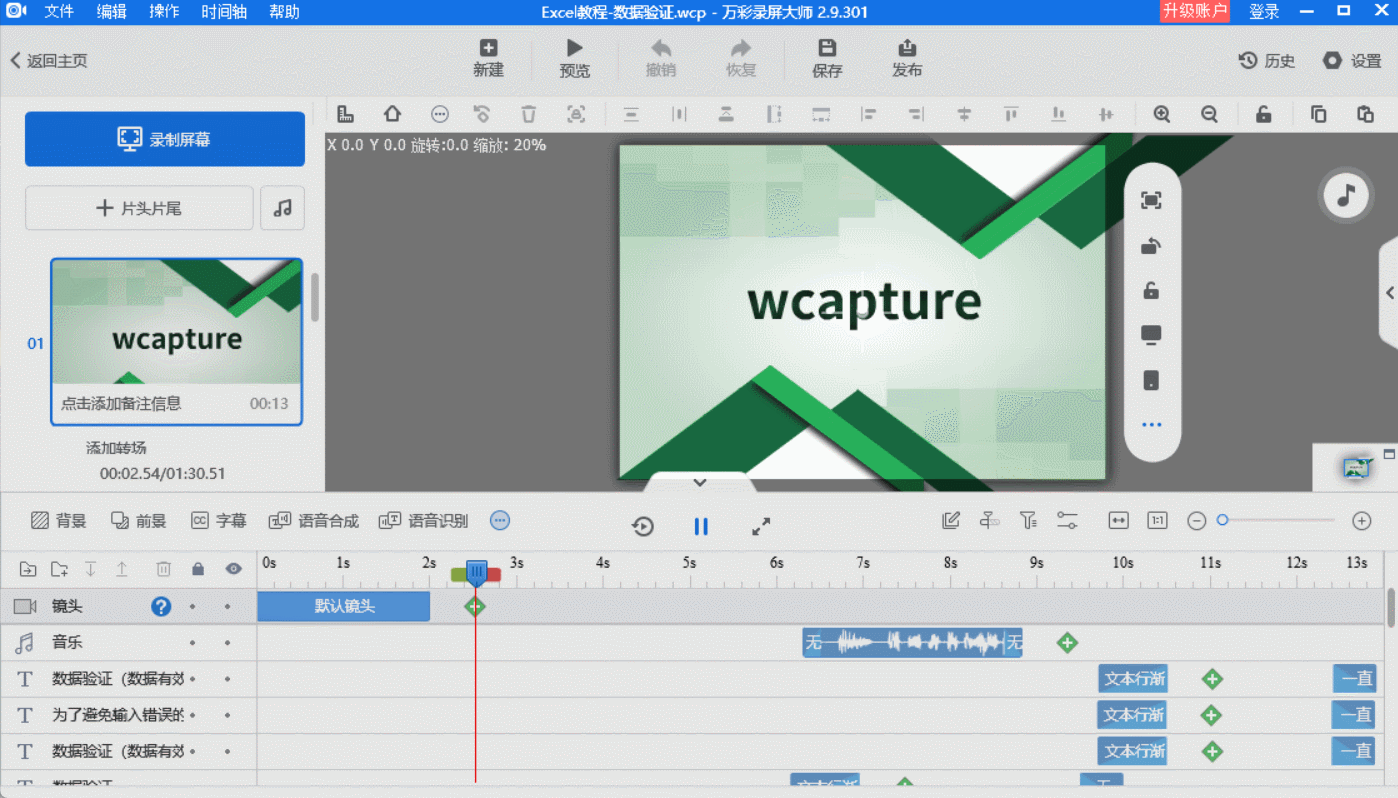The width and height of the screenshot is (1398, 798).
Task: Click the paste icon in canvas toolbar
Action: [1365, 114]
